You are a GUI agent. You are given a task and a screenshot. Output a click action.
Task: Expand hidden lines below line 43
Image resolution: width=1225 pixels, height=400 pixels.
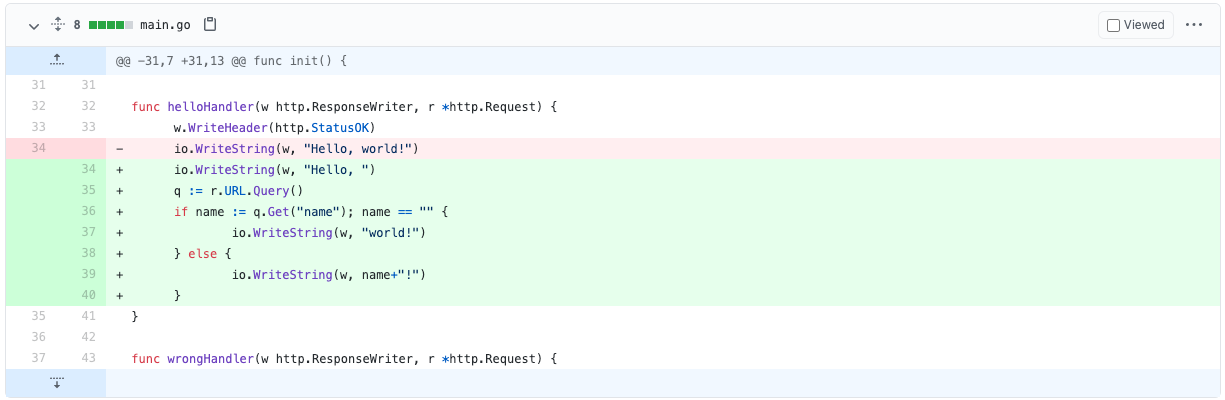tap(56, 383)
